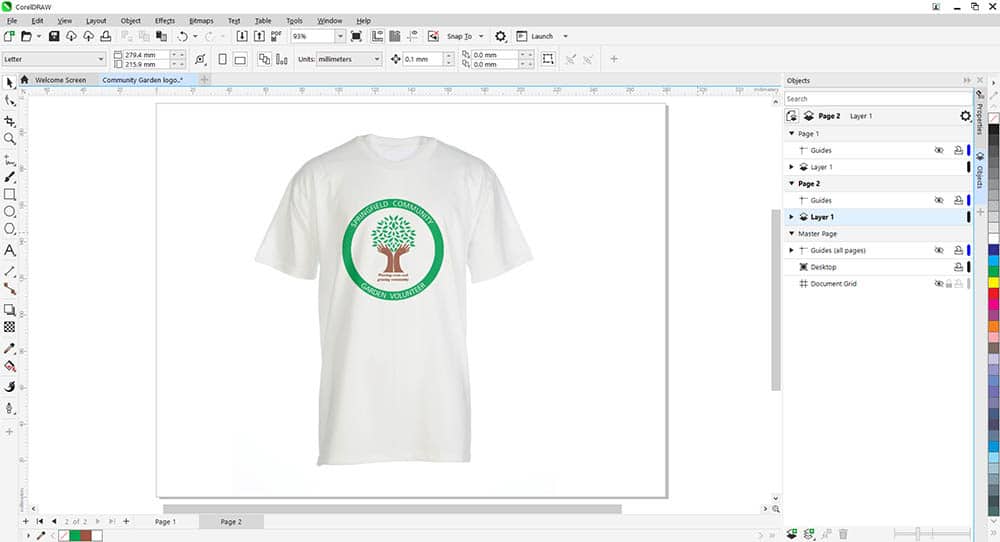The height and width of the screenshot is (542, 1000).
Task: Toggle visibility of Page 2 Guides
Action: tap(939, 200)
